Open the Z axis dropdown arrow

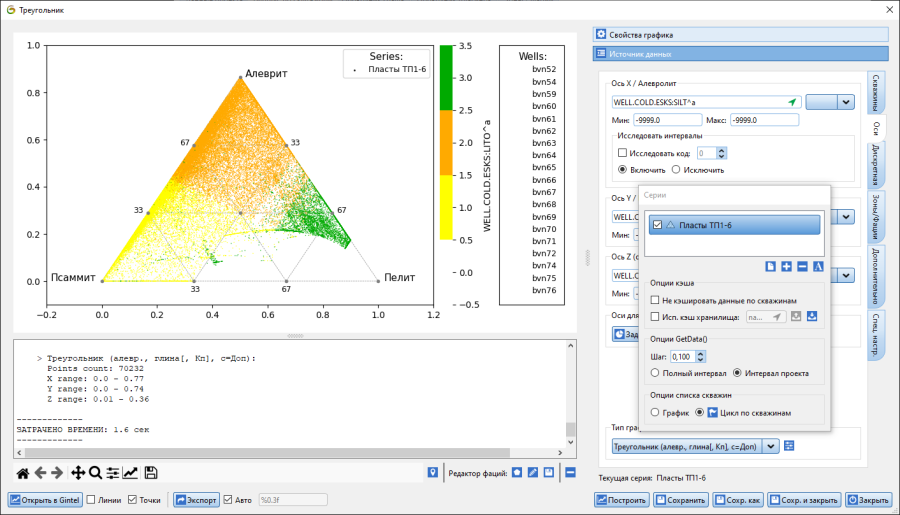tap(846, 276)
